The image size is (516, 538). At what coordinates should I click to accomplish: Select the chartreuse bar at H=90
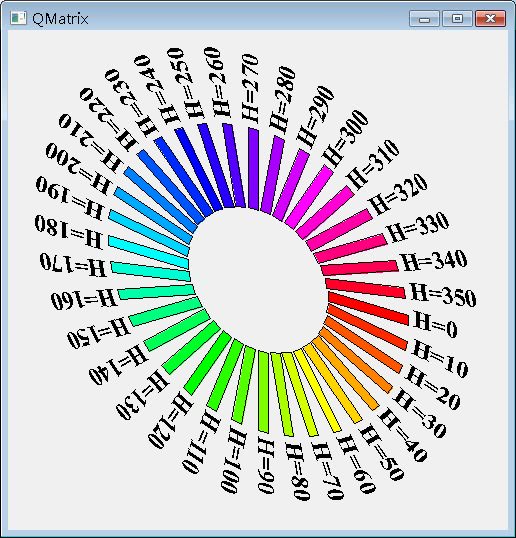click(263, 392)
